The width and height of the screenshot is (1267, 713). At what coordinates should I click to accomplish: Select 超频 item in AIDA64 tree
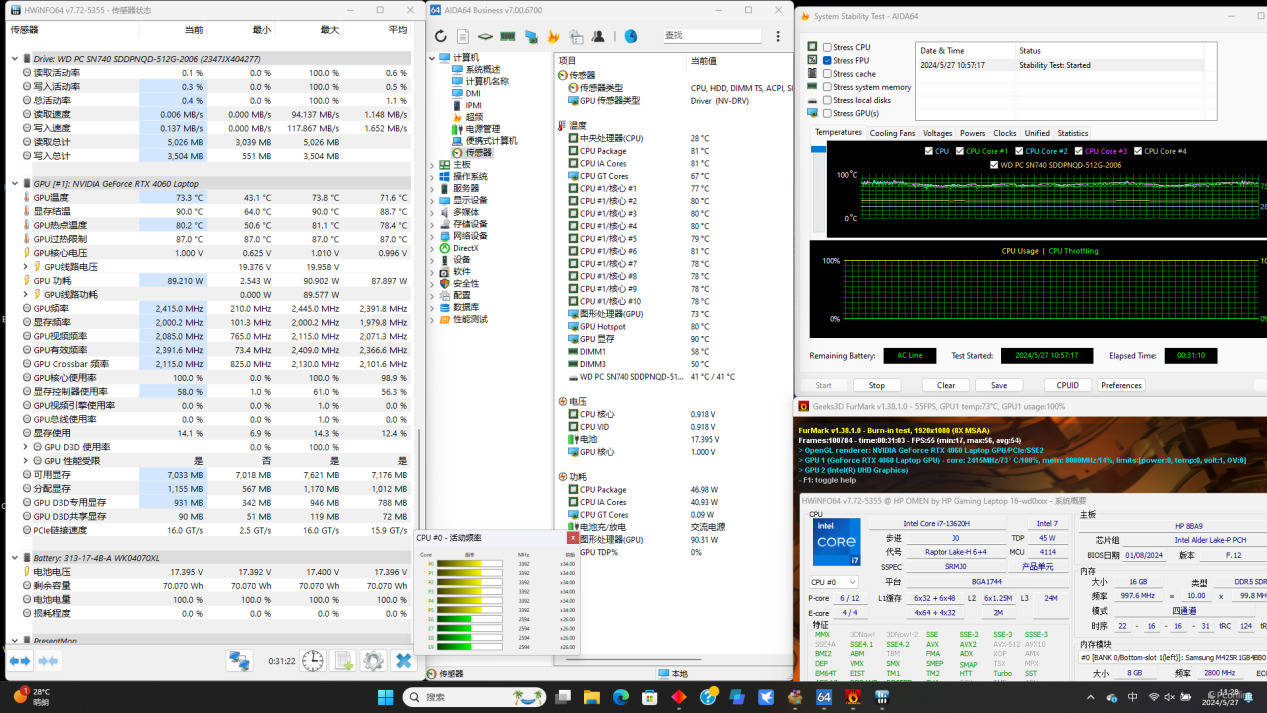point(474,117)
